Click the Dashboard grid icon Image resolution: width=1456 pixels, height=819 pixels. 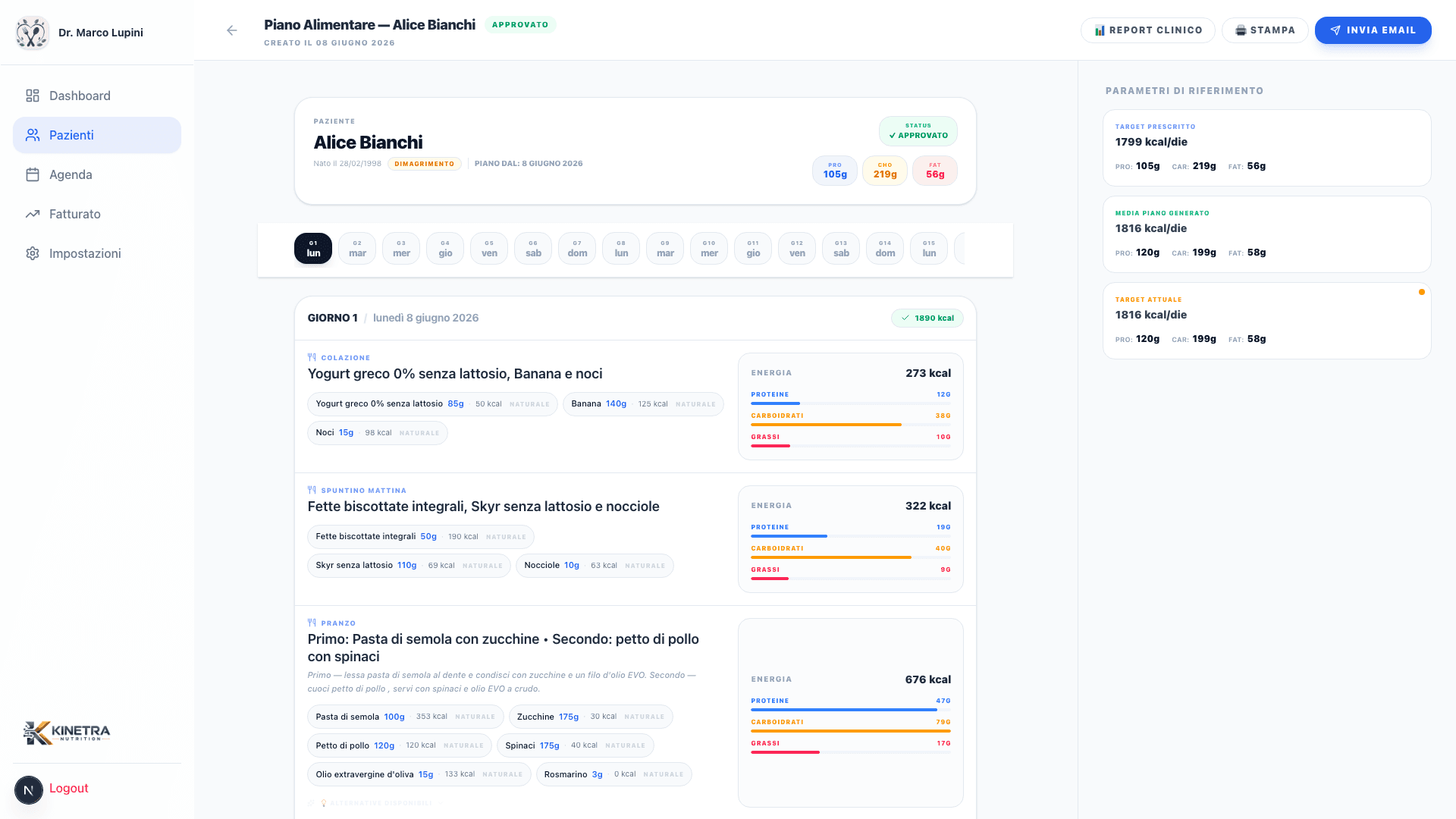(33, 96)
